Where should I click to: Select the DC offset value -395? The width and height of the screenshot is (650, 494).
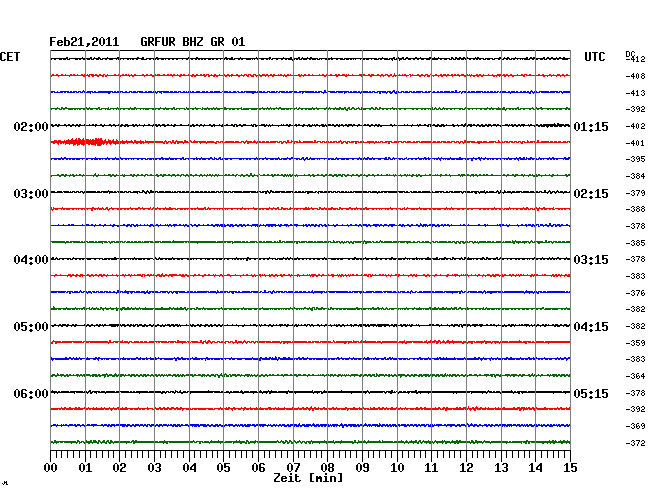point(635,159)
